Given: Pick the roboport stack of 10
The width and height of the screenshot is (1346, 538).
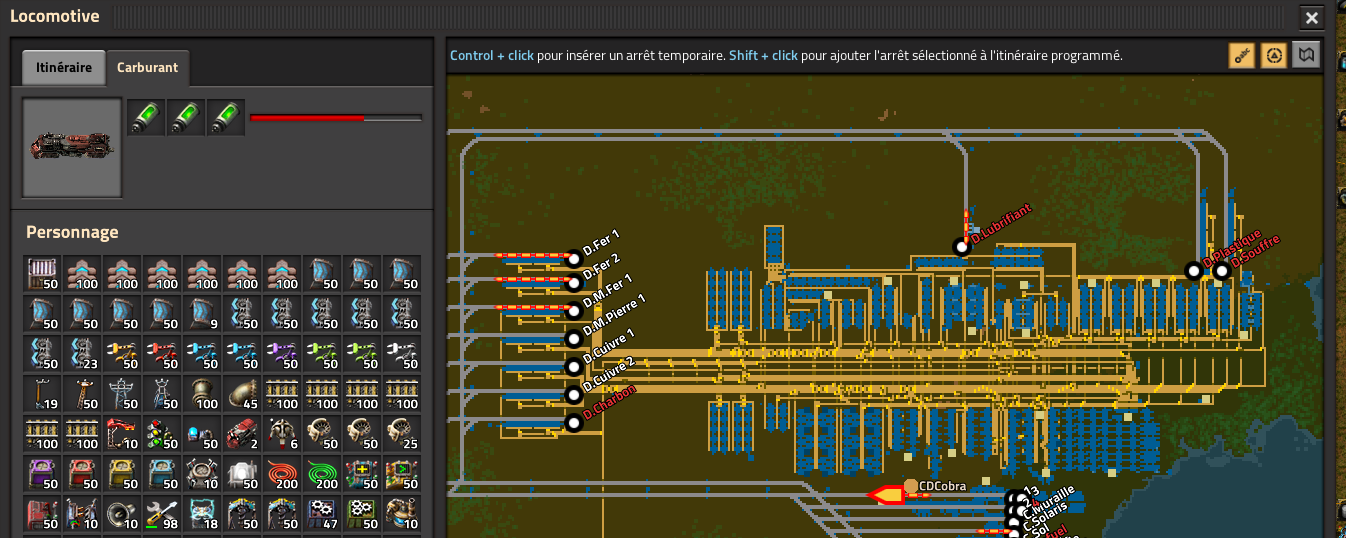Looking at the screenshot, I should click(202, 474).
